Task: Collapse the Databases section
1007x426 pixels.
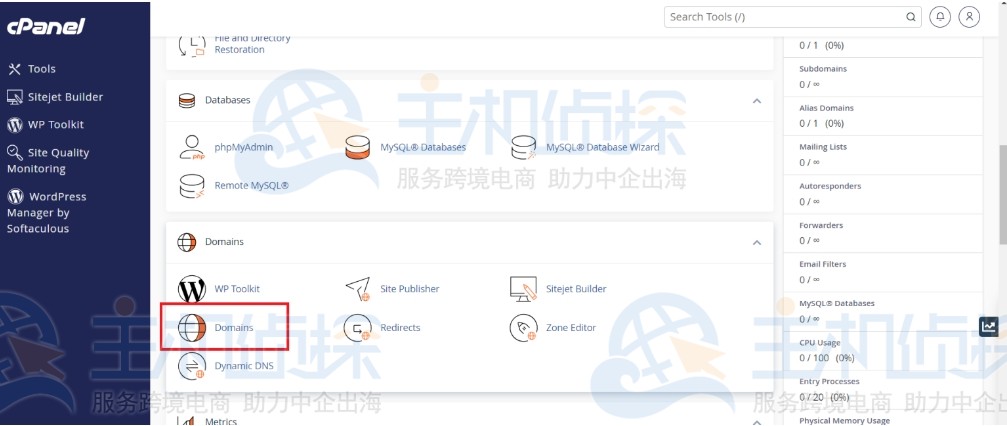Action: point(757,101)
